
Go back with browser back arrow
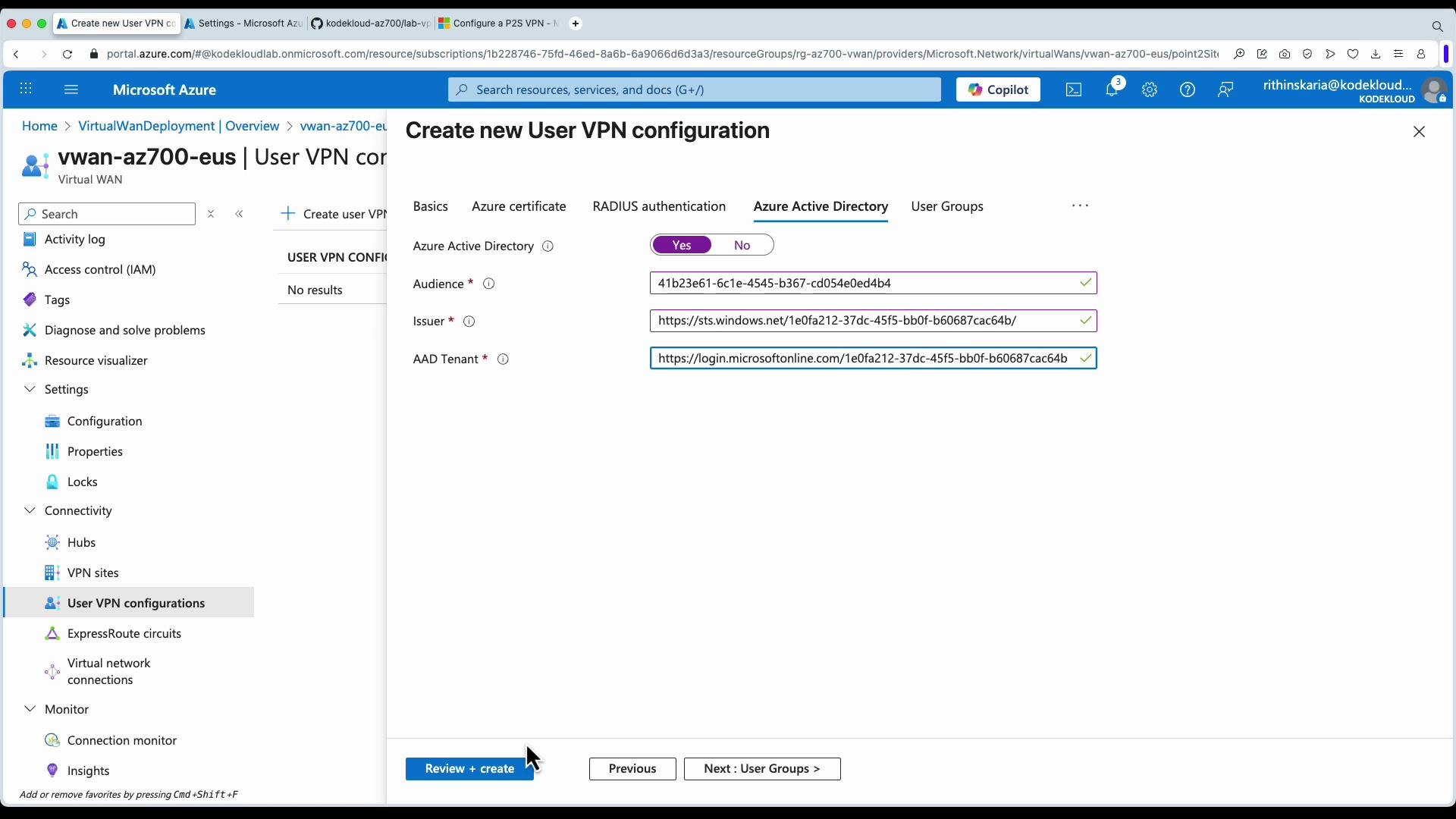[x=16, y=54]
